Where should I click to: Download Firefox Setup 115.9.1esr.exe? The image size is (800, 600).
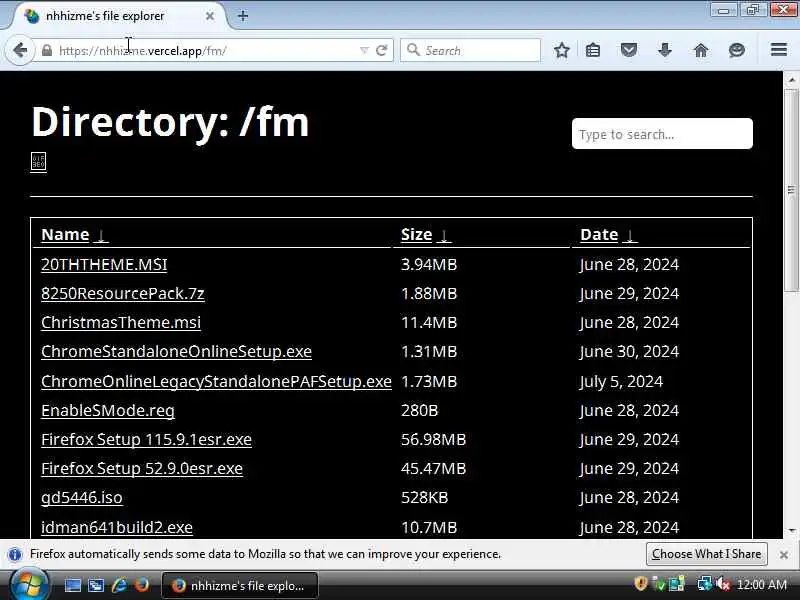point(146,439)
